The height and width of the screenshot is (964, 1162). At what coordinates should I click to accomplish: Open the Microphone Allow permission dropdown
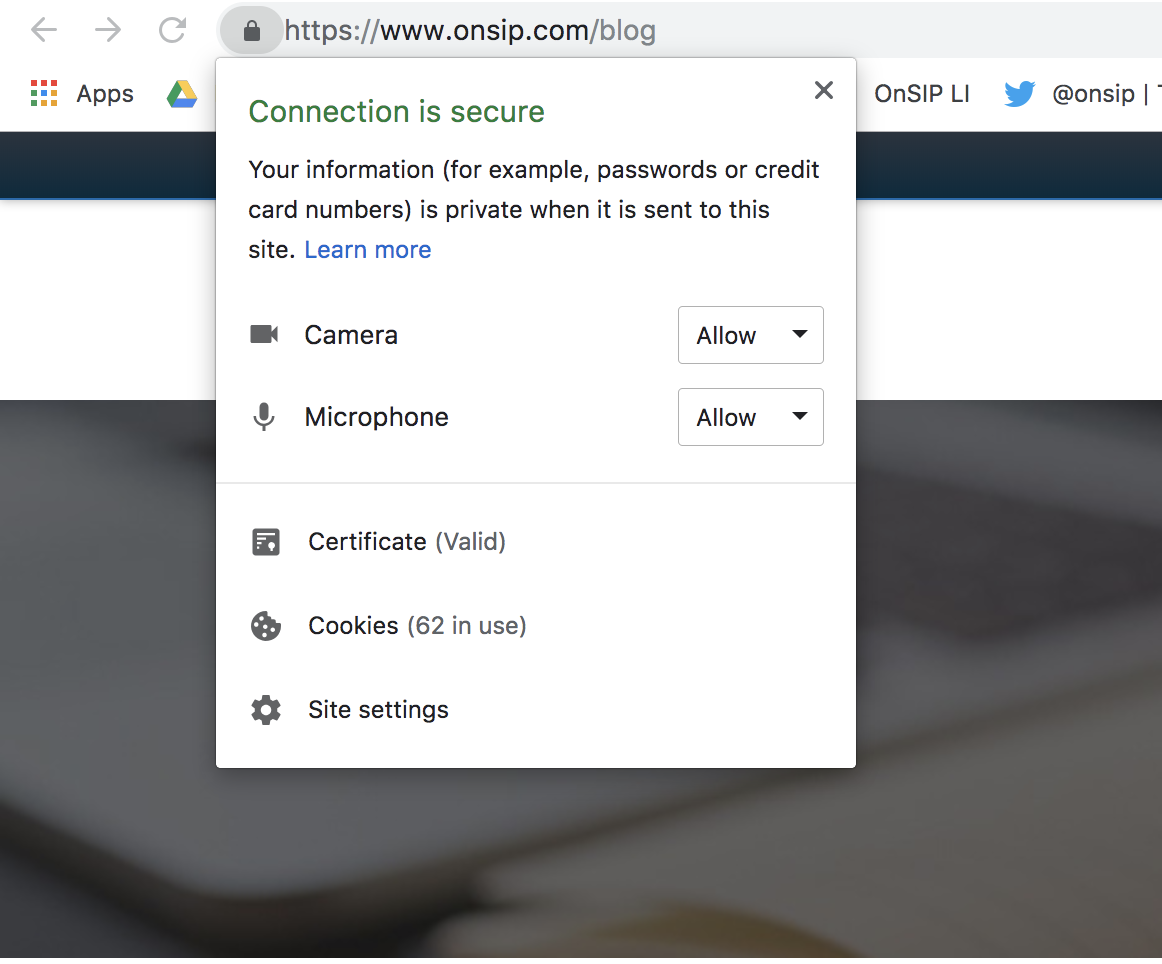[750, 417]
